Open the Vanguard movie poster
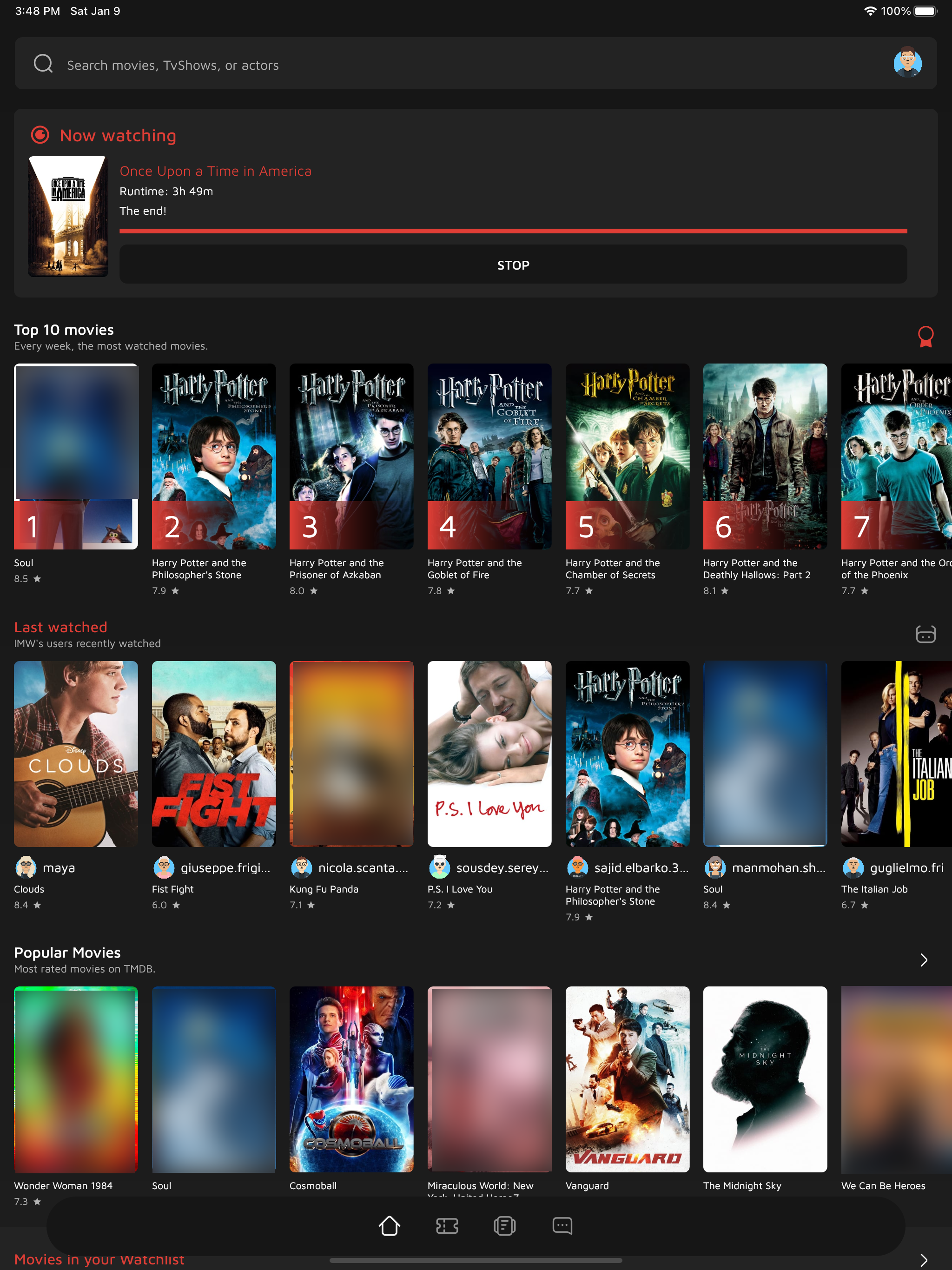Image resolution: width=952 pixels, height=1270 pixels. point(627,1079)
